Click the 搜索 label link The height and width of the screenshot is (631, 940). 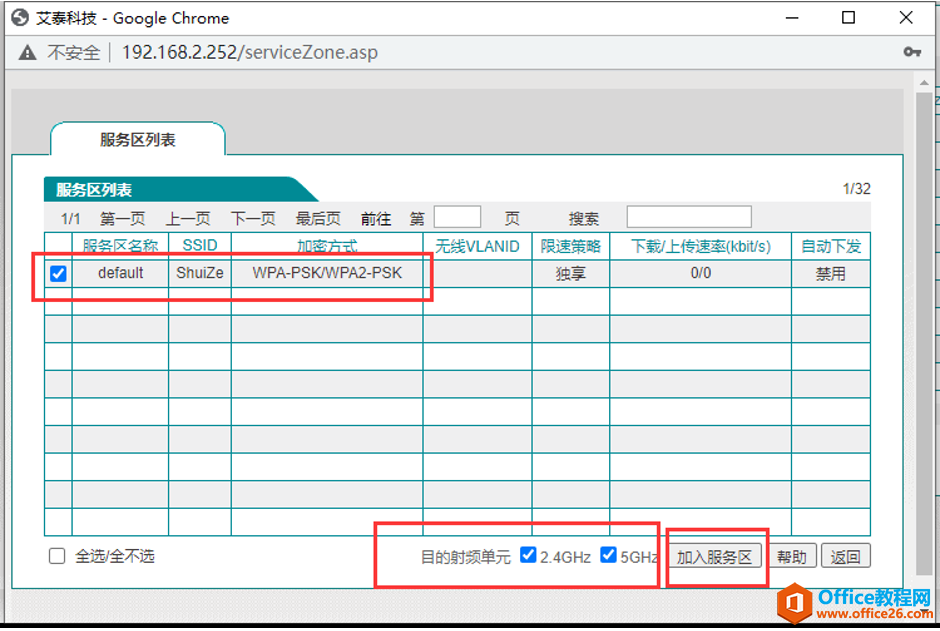(584, 219)
